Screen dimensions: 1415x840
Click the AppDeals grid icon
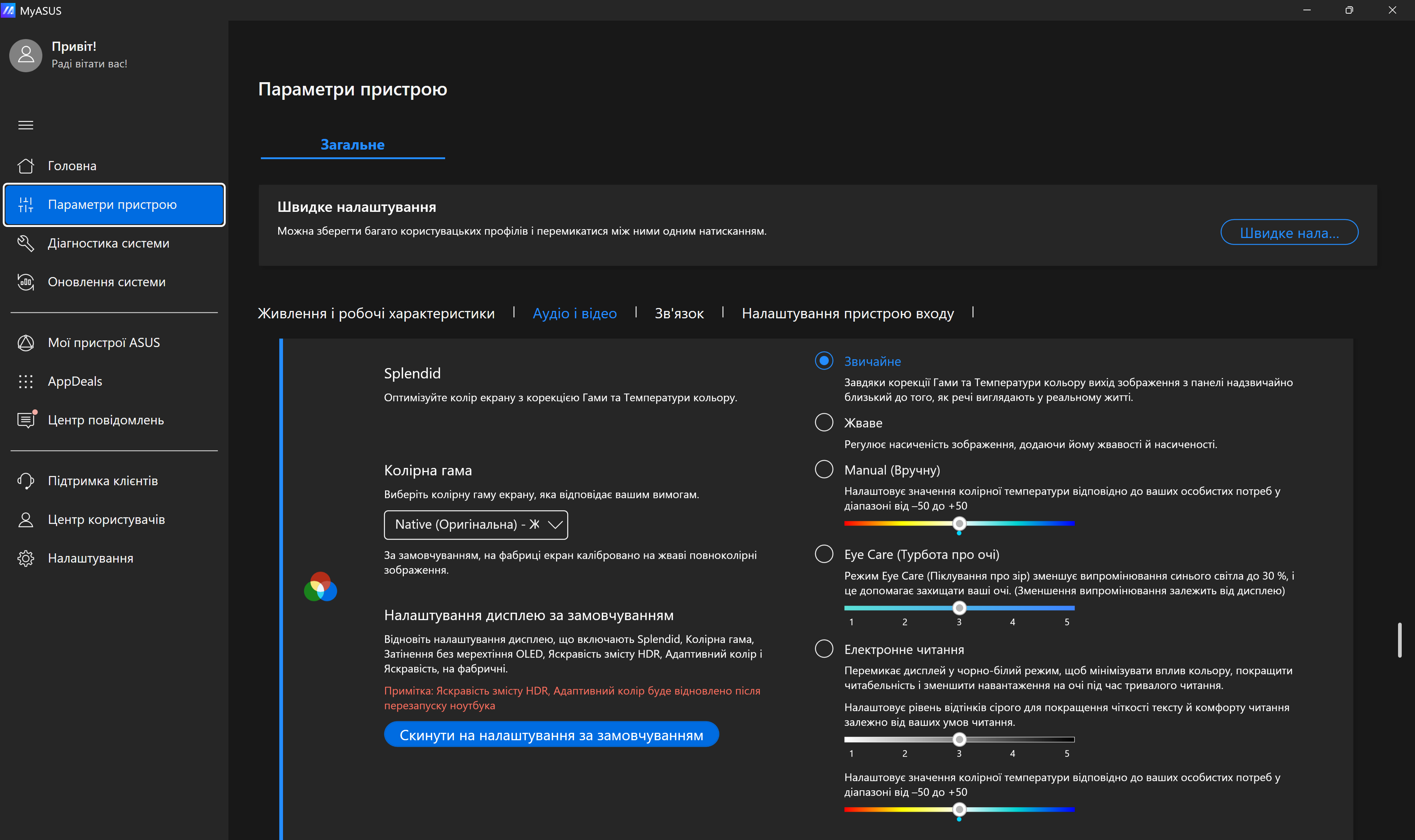pyautogui.click(x=25, y=382)
